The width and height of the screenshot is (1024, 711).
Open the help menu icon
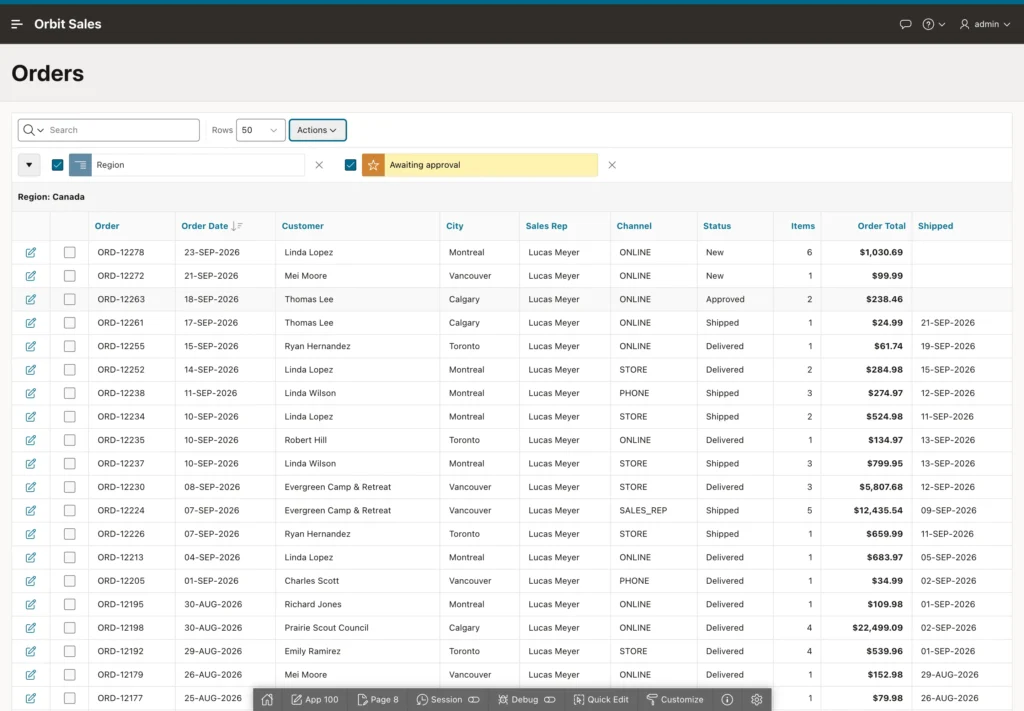pos(933,24)
